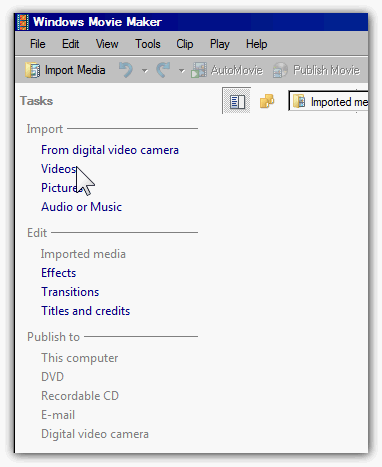Open the Imported media location dropdown

coord(329,101)
